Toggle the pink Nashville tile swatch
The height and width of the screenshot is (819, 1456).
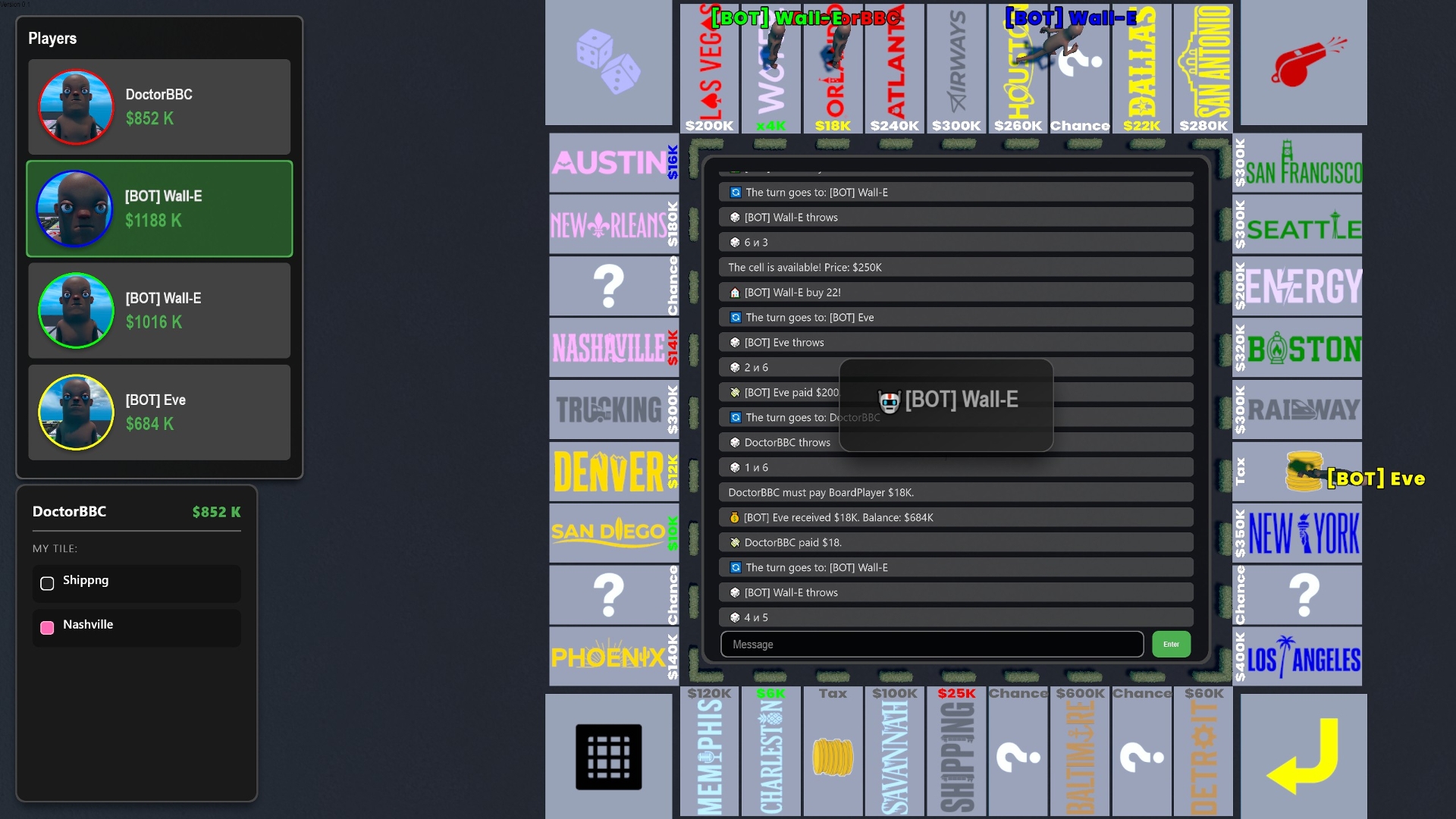(47, 627)
